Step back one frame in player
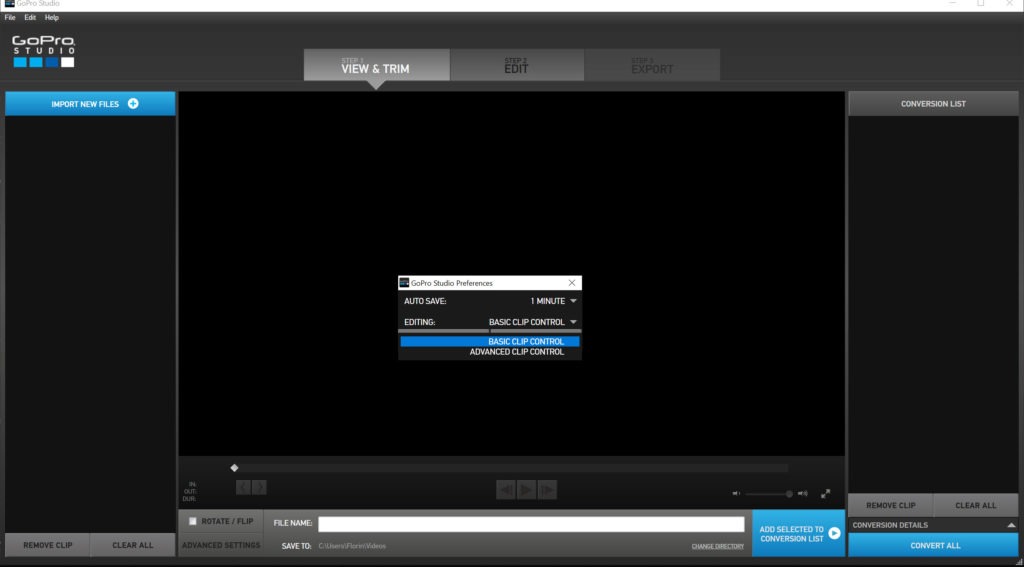Screen dimensions: 1024x567 (x=505, y=489)
